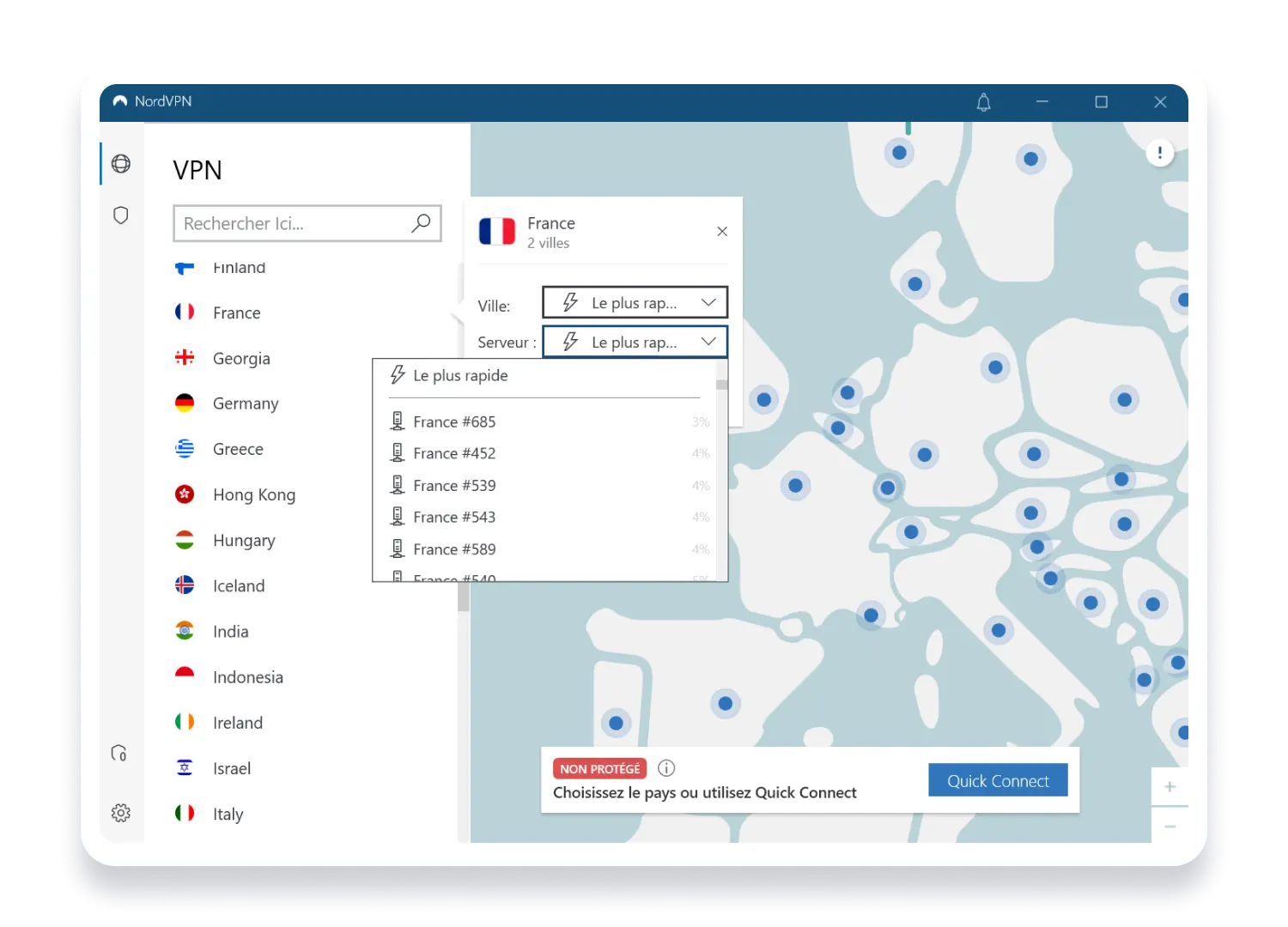Click the notification bell icon

[983, 102]
